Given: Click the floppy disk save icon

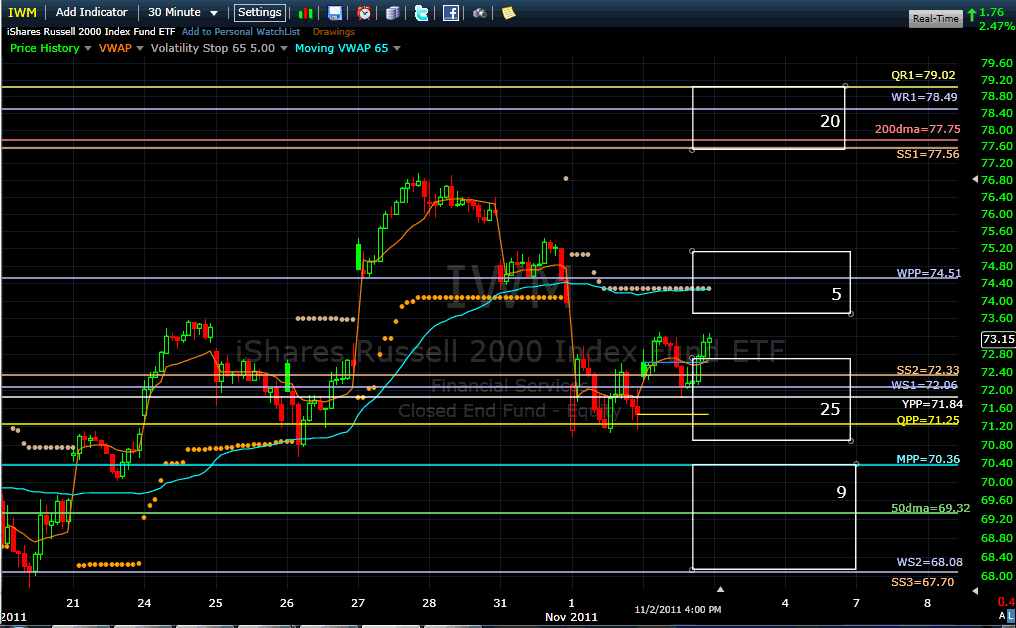Looking at the screenshot, I should point(334,13).
